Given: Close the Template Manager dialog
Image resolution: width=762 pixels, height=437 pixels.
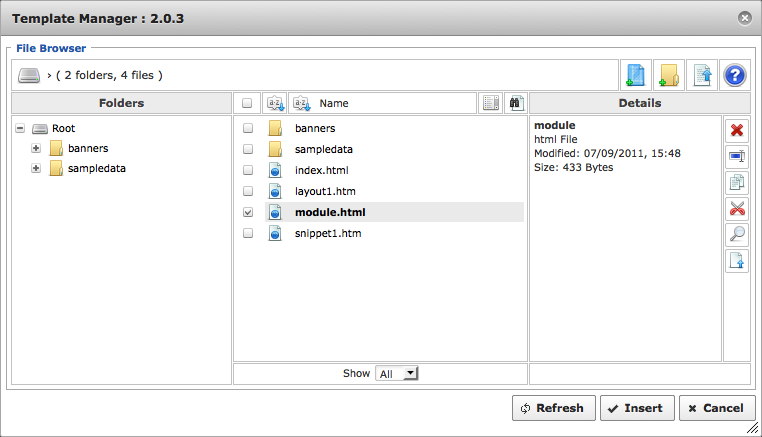Looking at the screenshot, I should pos(745,18).
